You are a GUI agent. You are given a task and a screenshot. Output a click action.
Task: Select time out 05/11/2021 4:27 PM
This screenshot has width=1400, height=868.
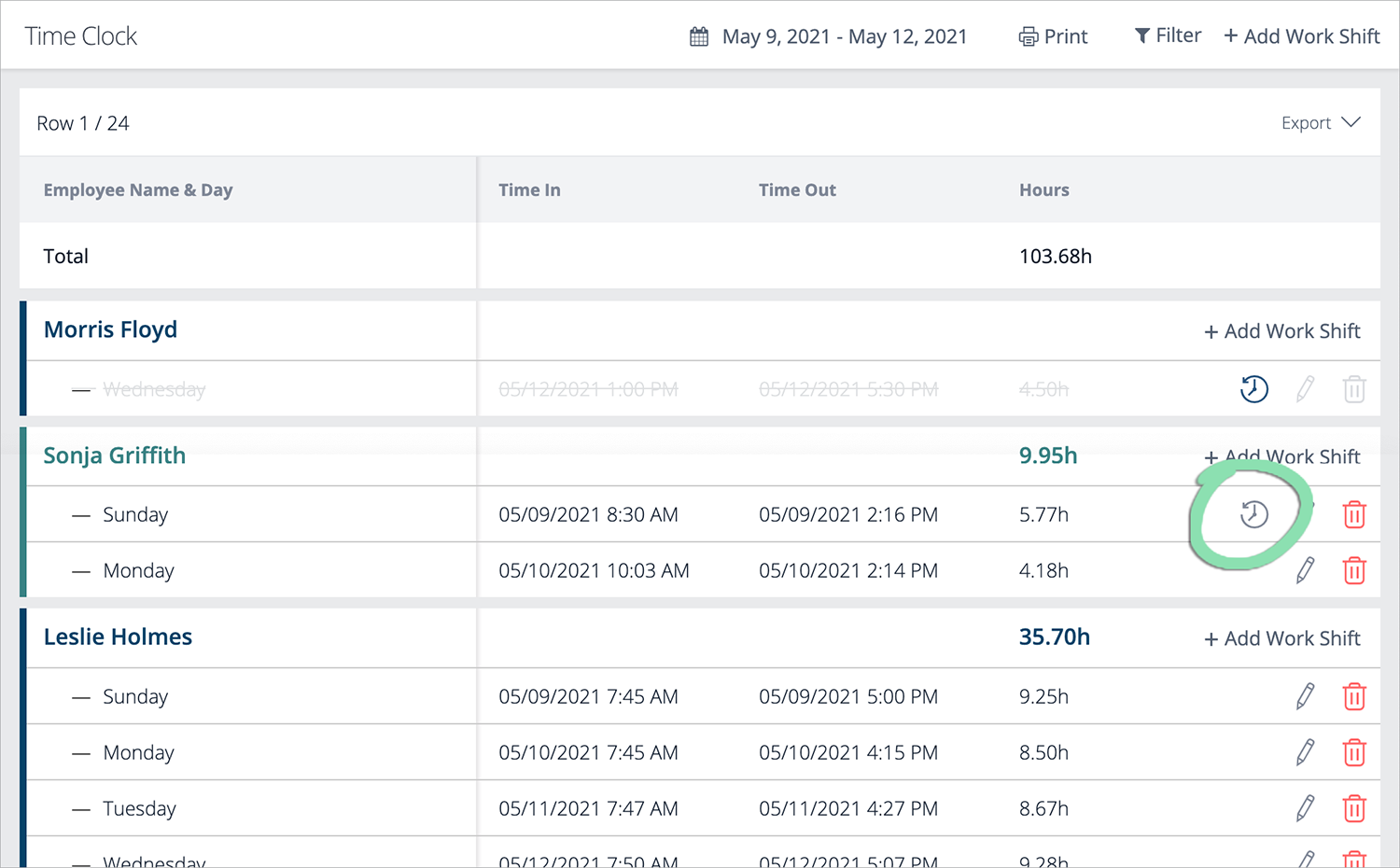pos(848,808)
